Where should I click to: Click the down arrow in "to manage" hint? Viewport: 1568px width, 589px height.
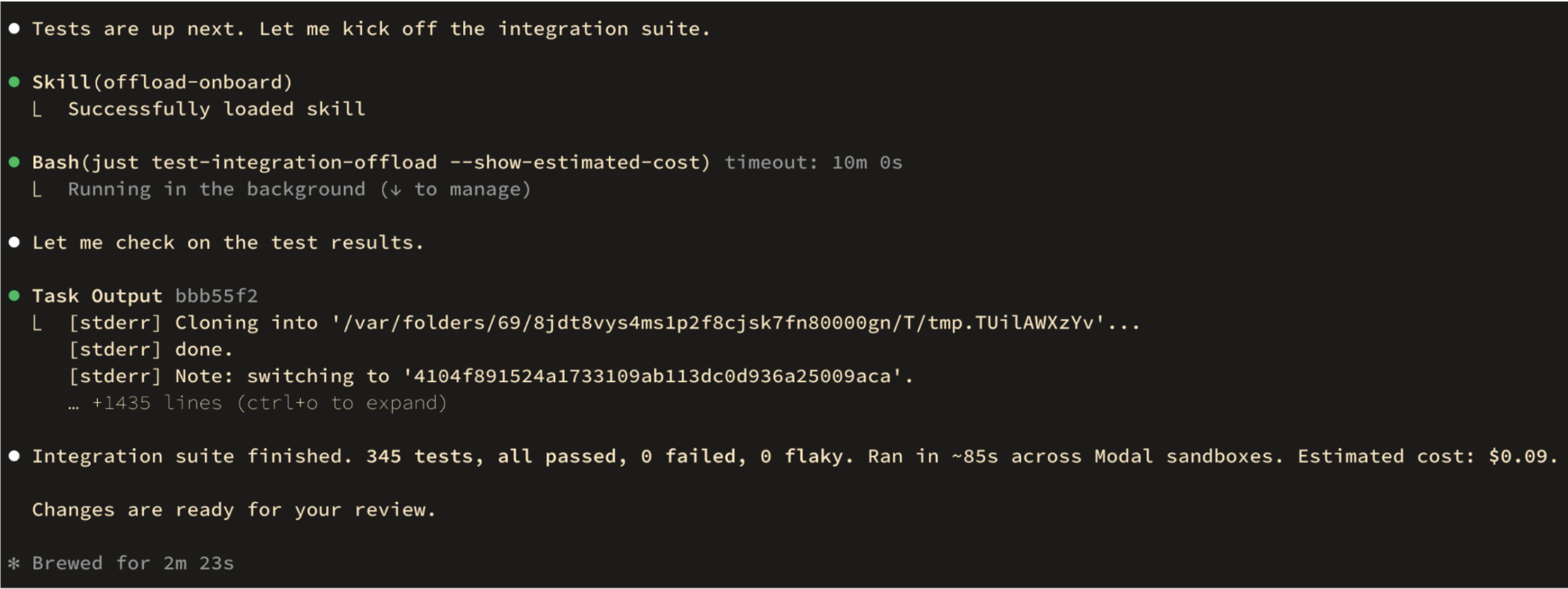396,190
